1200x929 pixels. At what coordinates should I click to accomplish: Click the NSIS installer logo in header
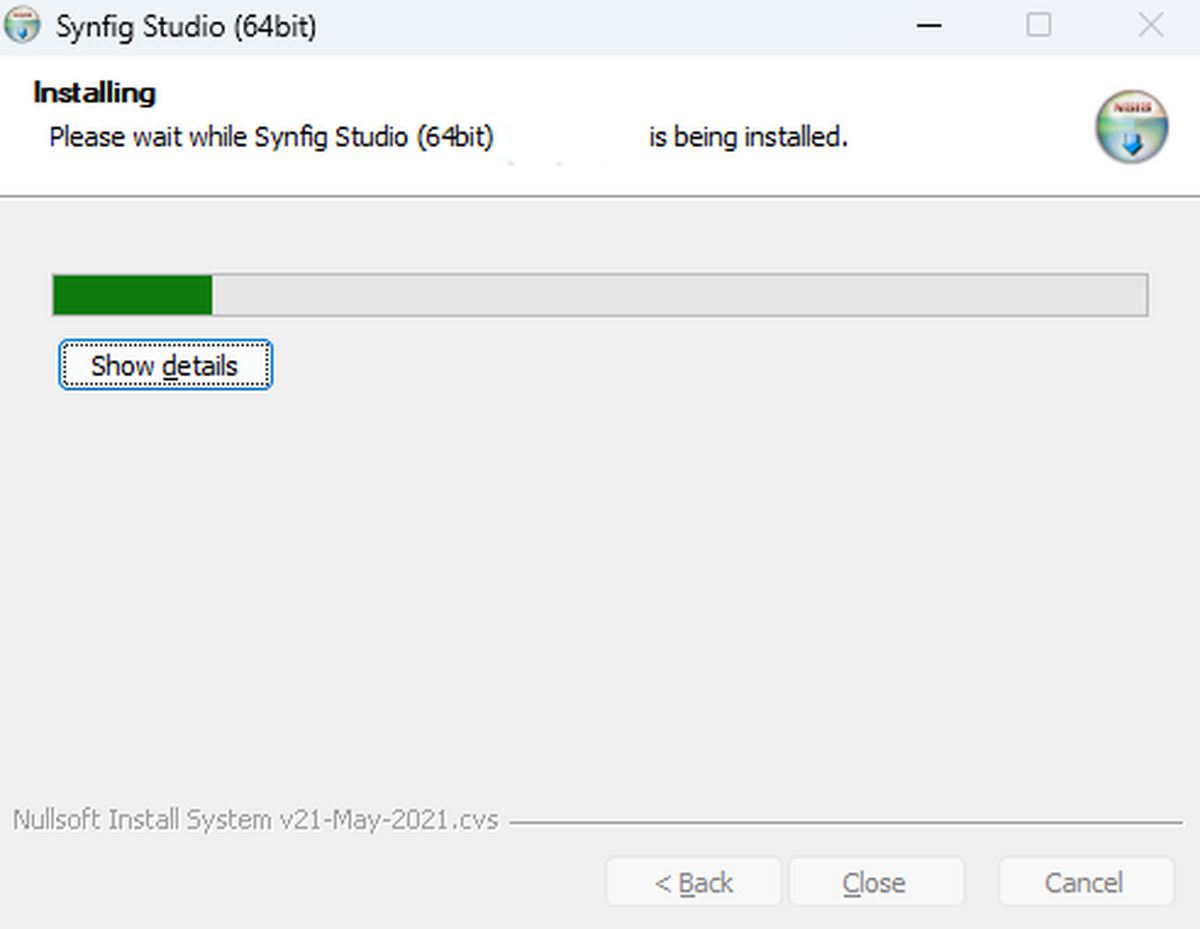tap(1131, 127)
